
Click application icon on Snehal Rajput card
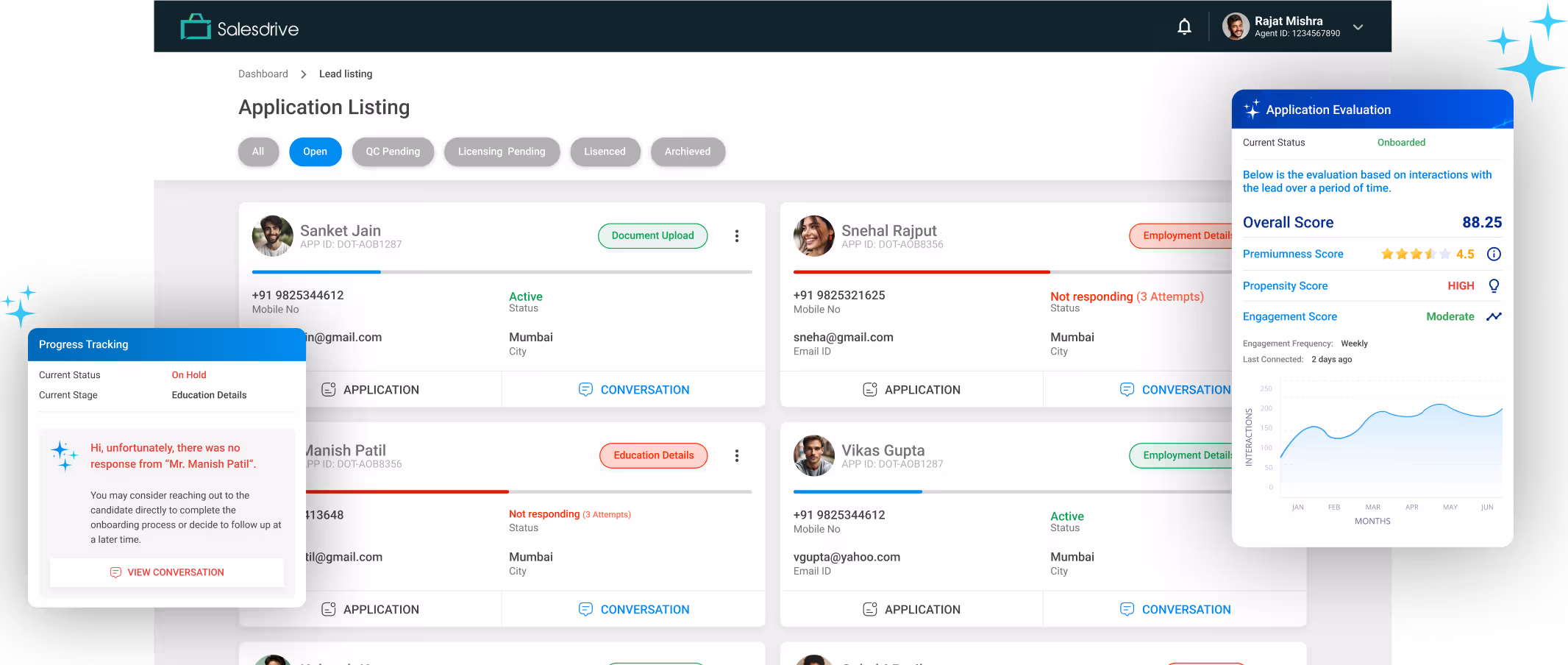[x=870, y=389]
